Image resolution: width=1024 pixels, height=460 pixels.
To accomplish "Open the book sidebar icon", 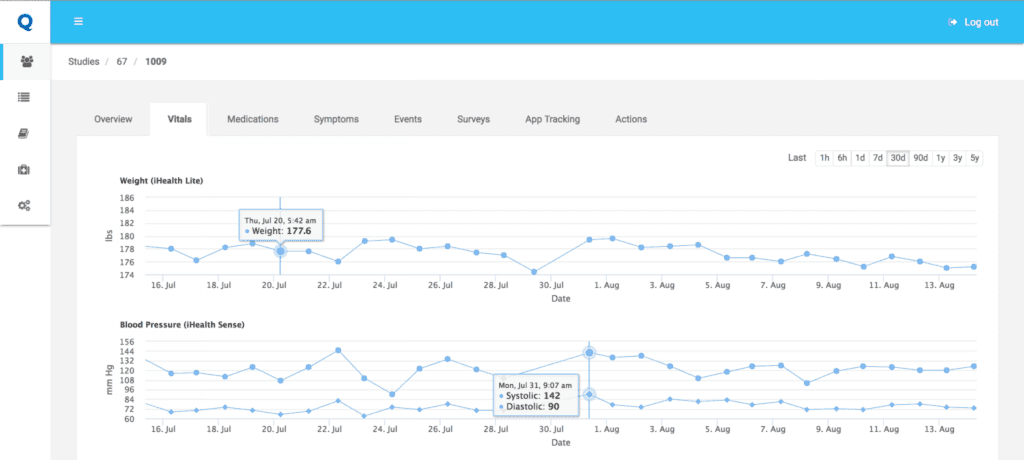I will (25, 133).
